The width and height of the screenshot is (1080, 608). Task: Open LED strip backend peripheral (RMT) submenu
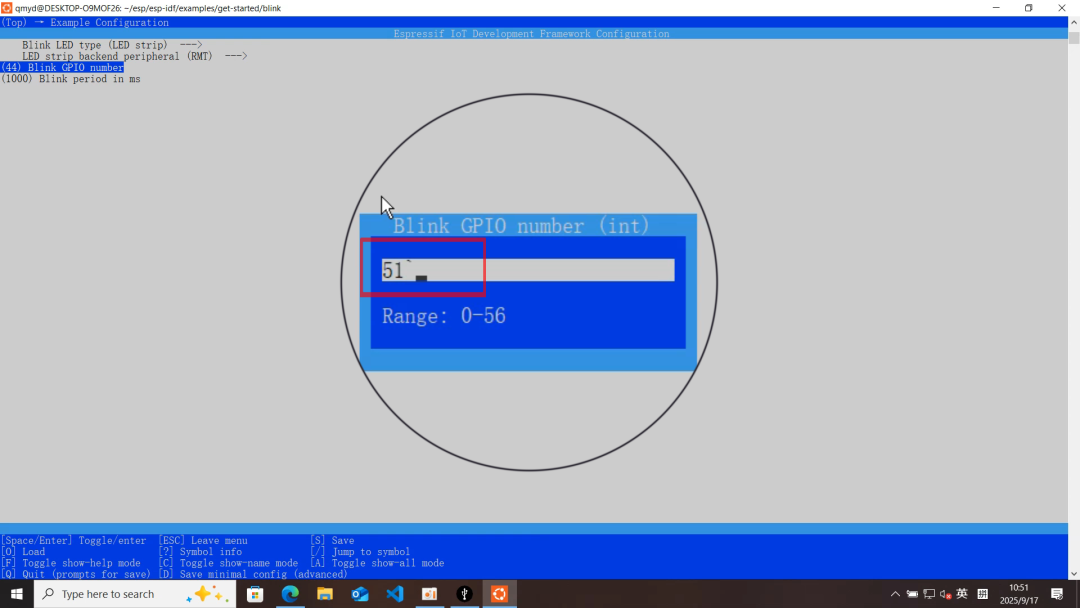coord(134,56)
